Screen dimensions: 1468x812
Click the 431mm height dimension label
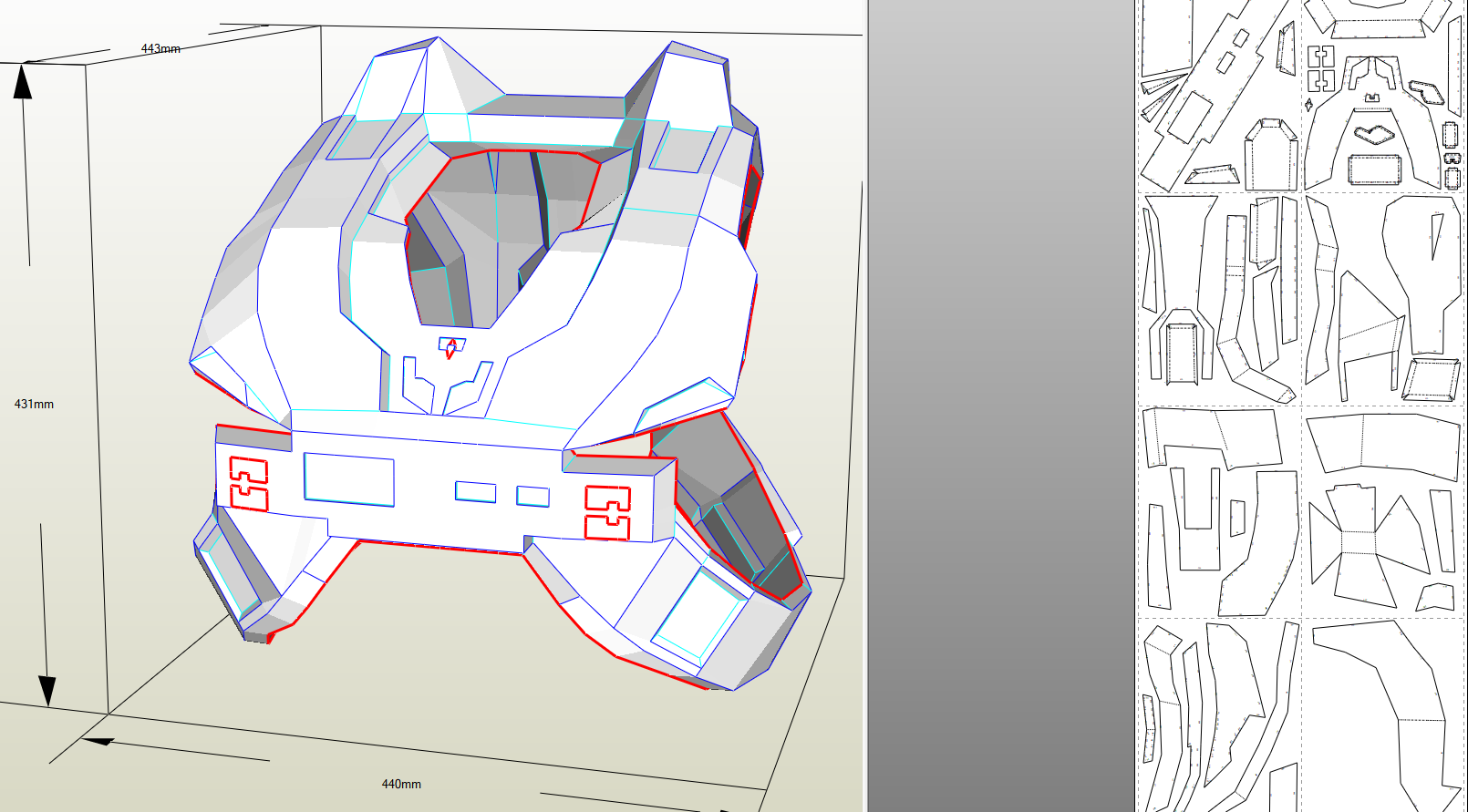[34, 404]
